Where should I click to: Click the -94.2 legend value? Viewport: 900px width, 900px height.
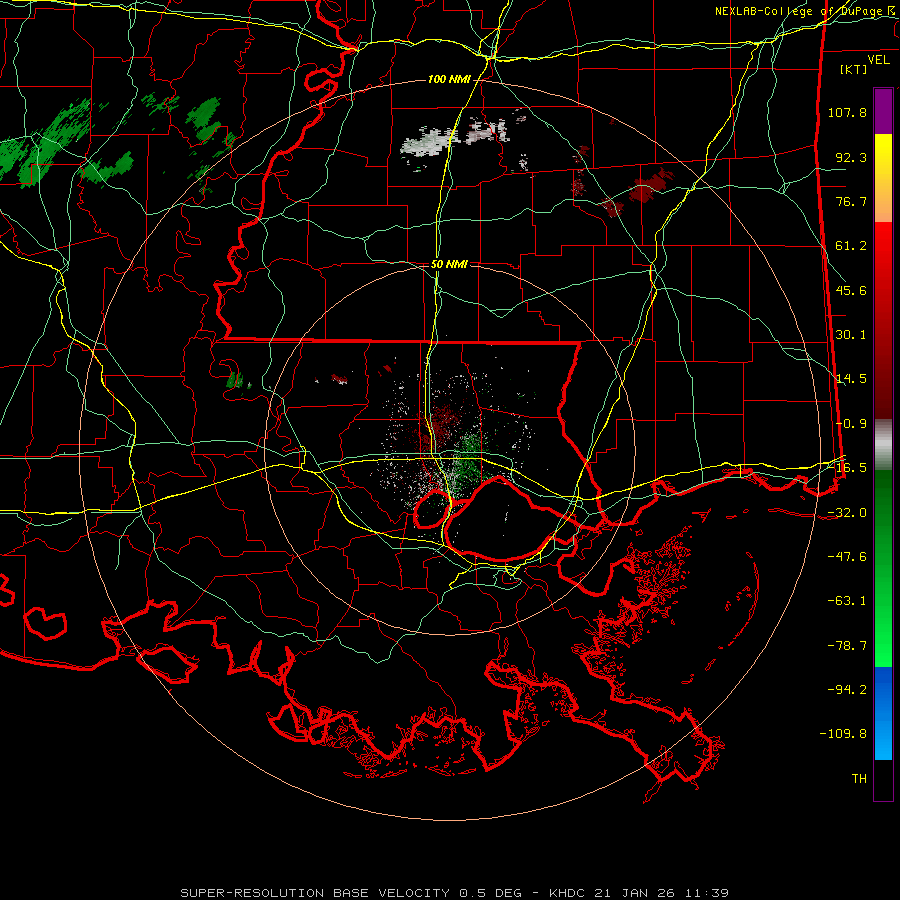point(847,690)
